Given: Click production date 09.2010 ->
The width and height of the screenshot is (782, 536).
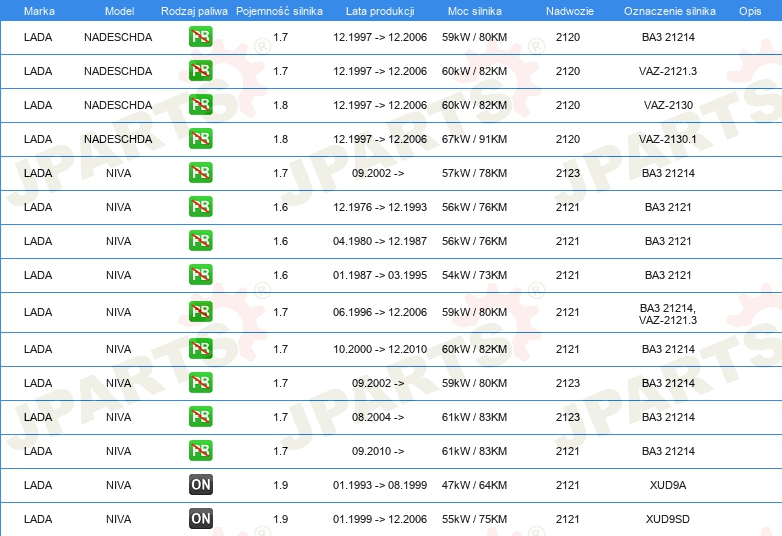Looking at the screenshot, I should click(378, 451).
